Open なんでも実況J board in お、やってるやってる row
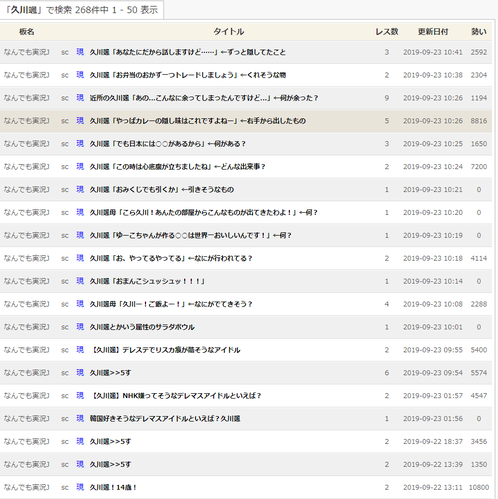The image size is (498, 499). [x=27, y=258]
